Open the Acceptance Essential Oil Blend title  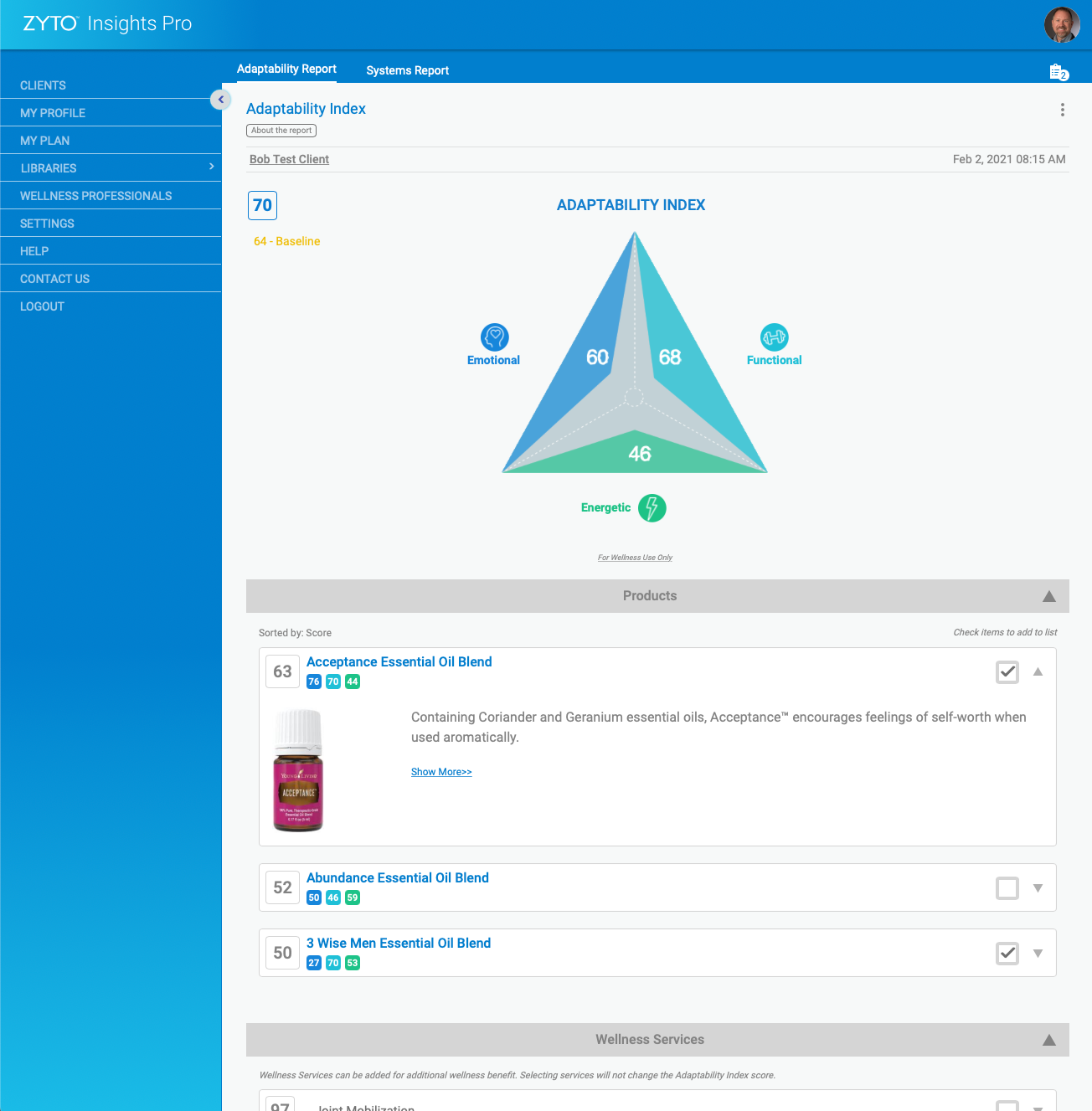pos(399,661)
